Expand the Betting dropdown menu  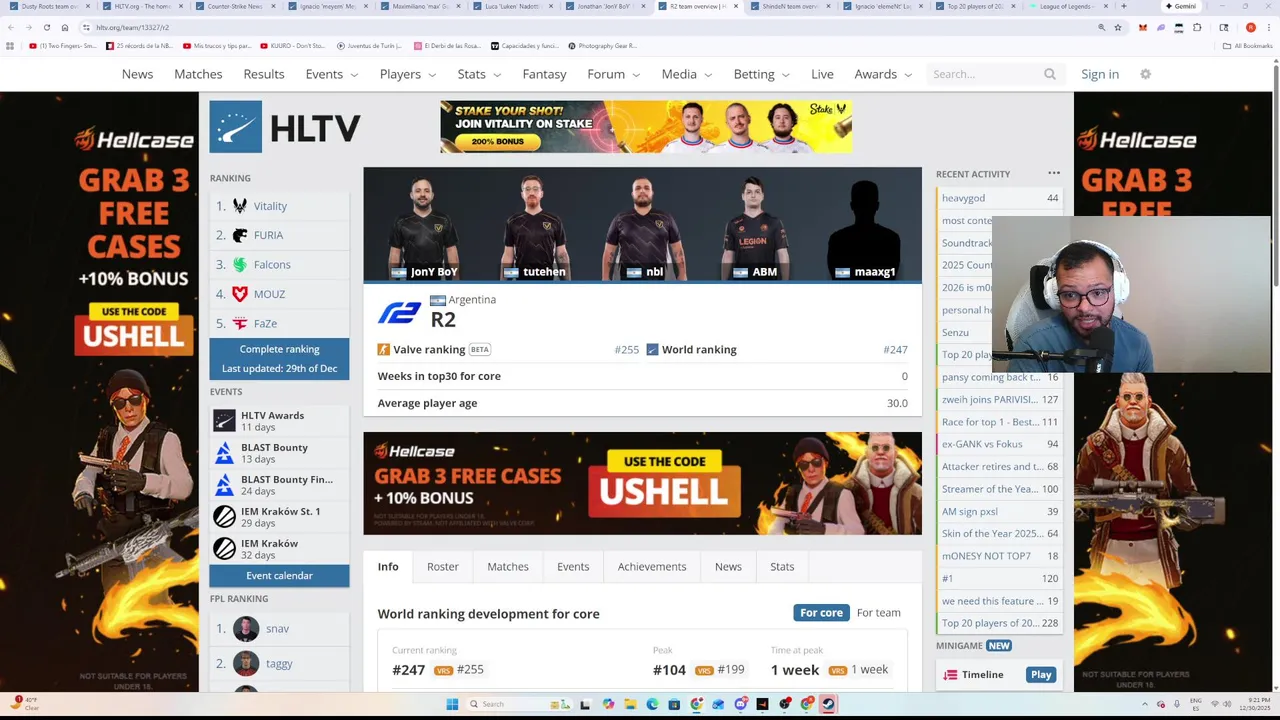(x=762, y=74)
